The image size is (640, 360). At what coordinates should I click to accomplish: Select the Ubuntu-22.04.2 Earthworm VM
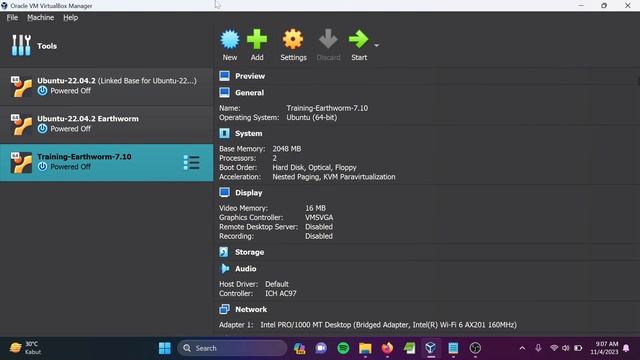pyautogui.click(x=107, y=124)
